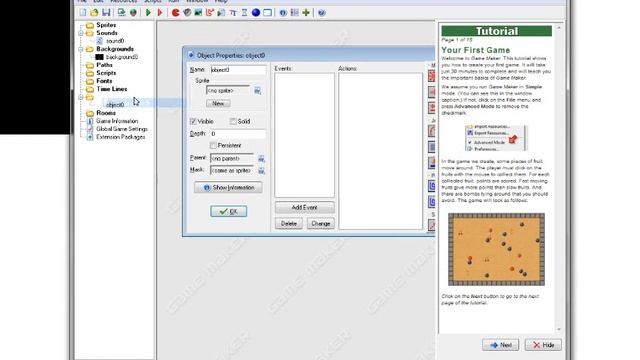Run game in debug mode (red arrow)
The height and width of the screenshot is (360, 640).
tap(160, 13)
